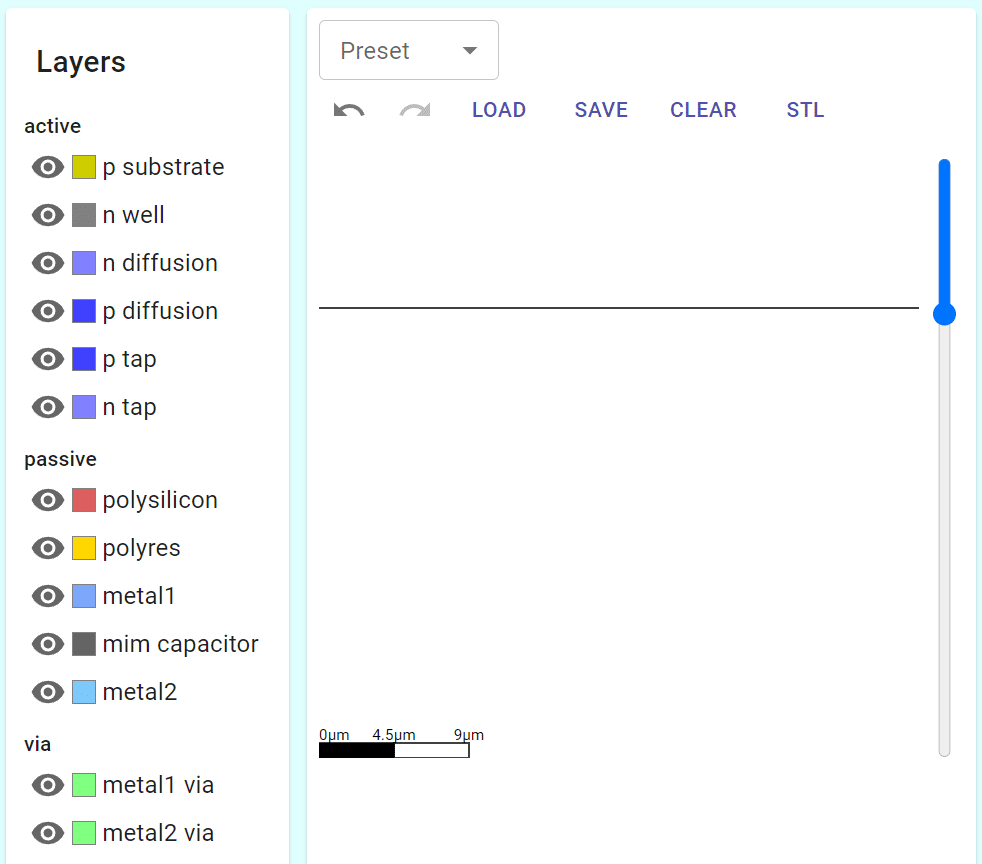The height and width of the screenshot is (864, 982).
Task: Select the metal1 layer label
Action: [x=138, y=596]
